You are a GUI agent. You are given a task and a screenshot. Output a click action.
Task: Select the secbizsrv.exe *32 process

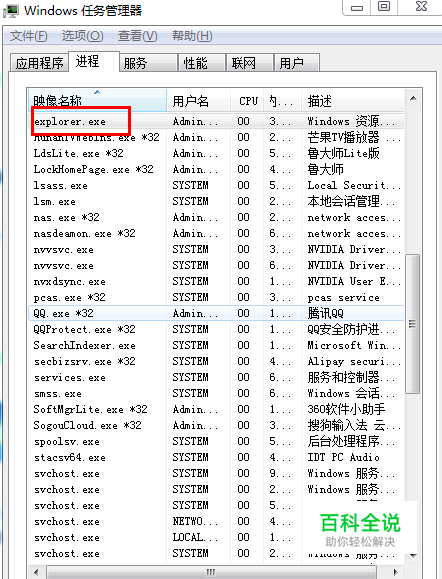[x=216, y=361]
